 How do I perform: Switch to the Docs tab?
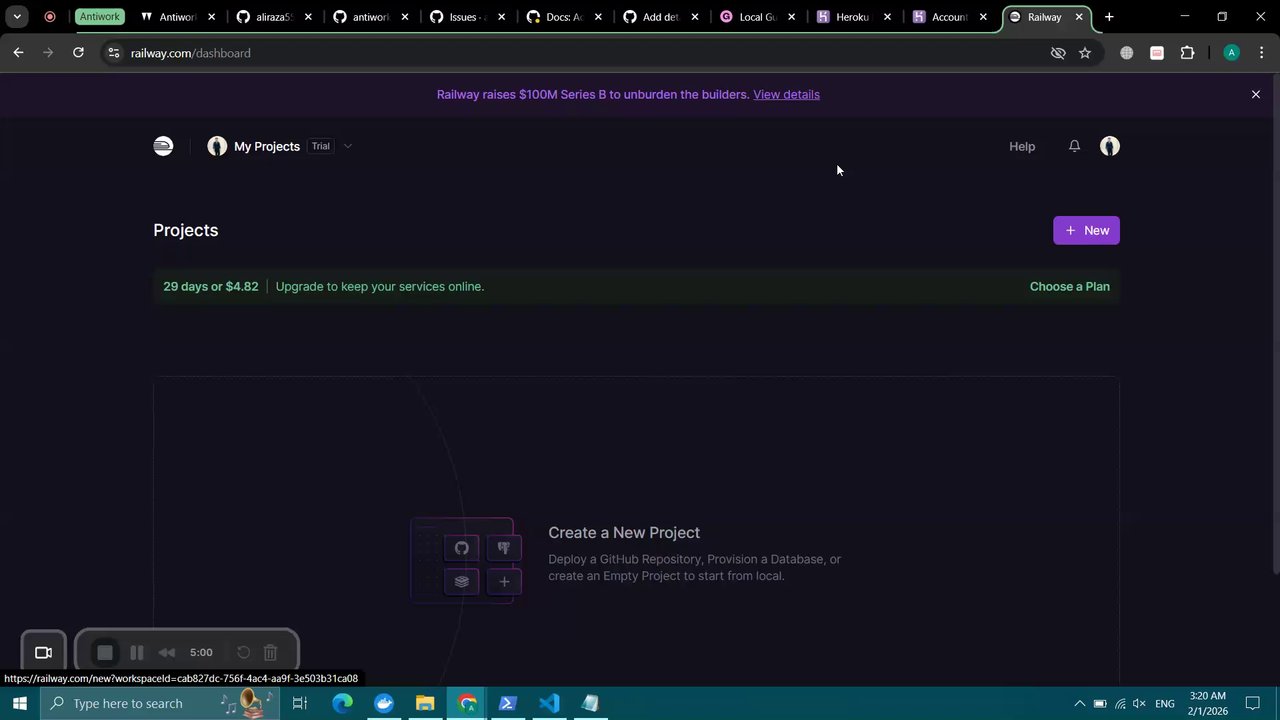coord(563,17)
